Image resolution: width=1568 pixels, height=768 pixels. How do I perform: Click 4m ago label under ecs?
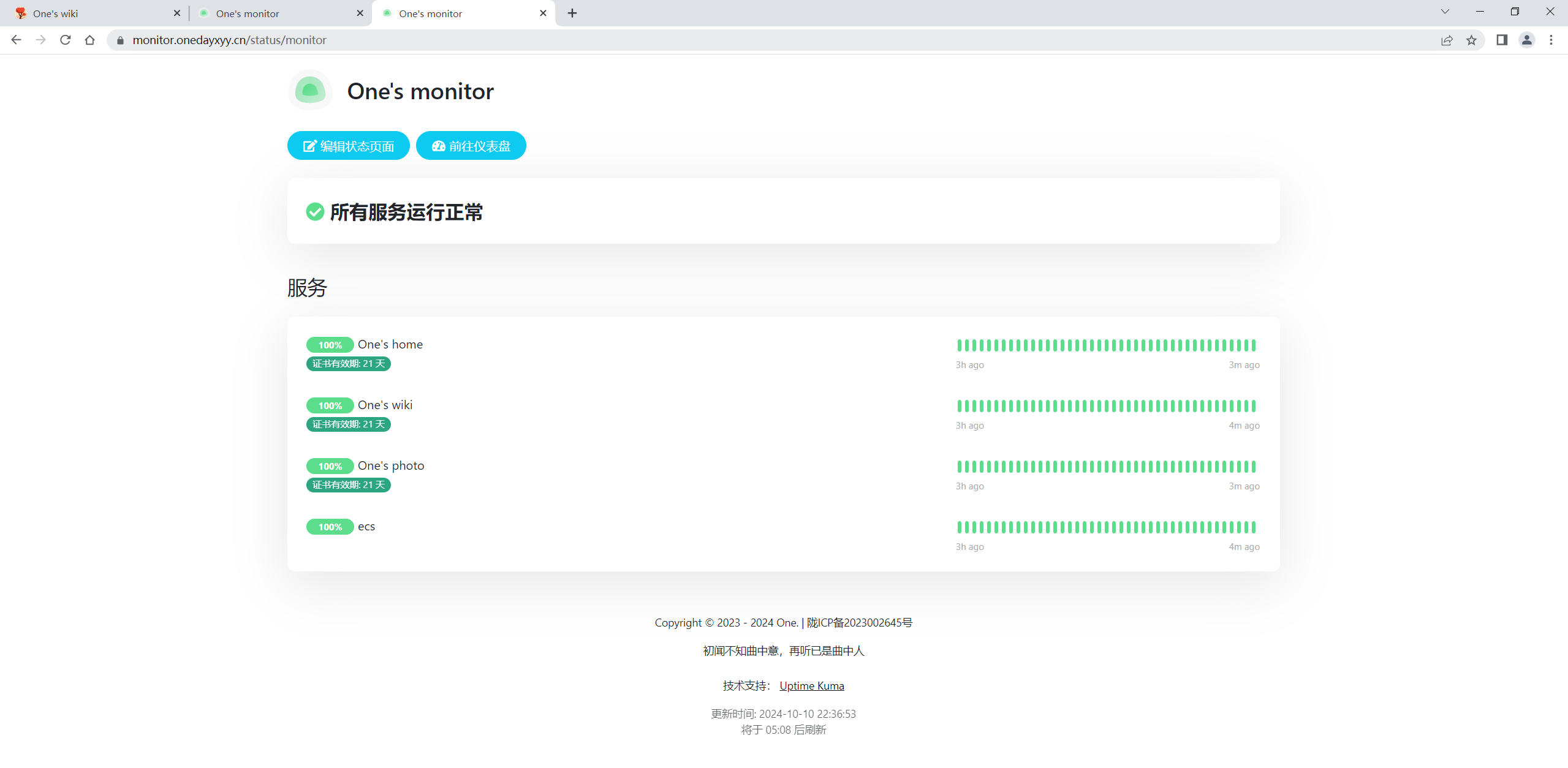point(1244,547)
